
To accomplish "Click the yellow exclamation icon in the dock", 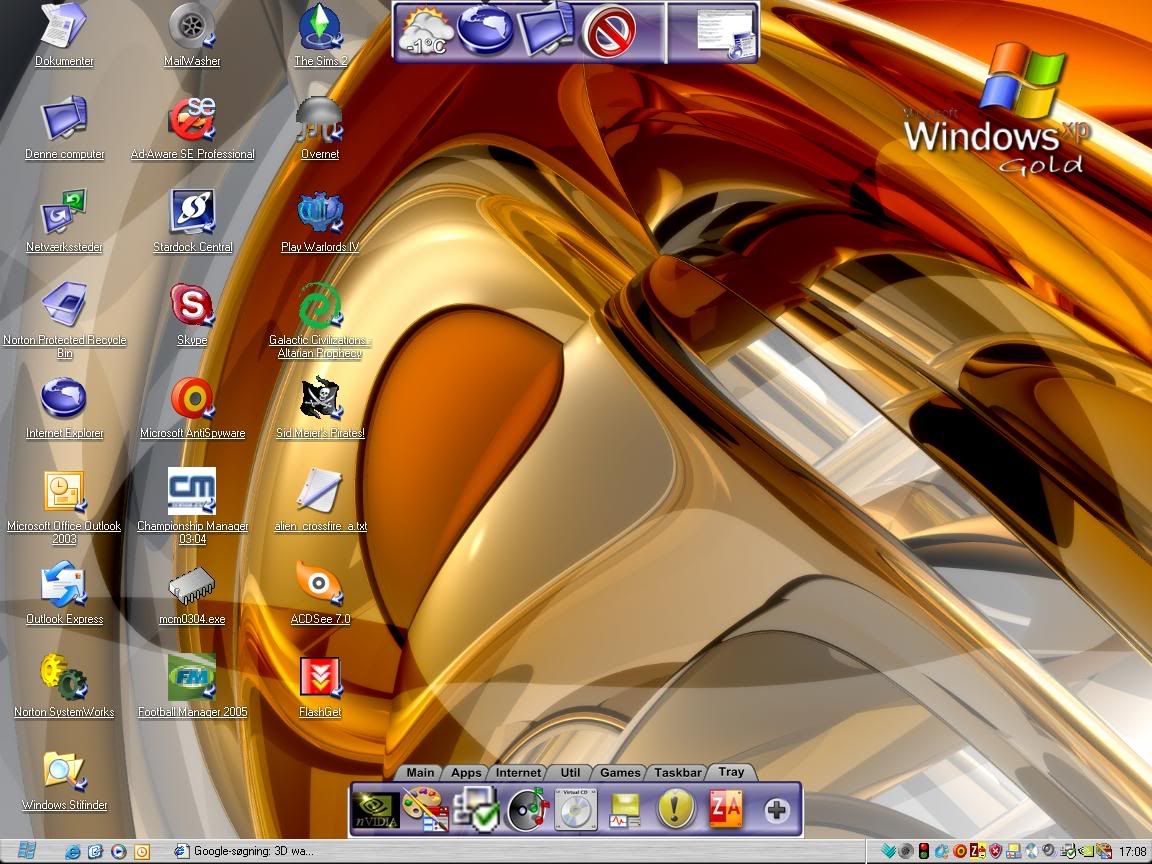I will tap(675, 809).
